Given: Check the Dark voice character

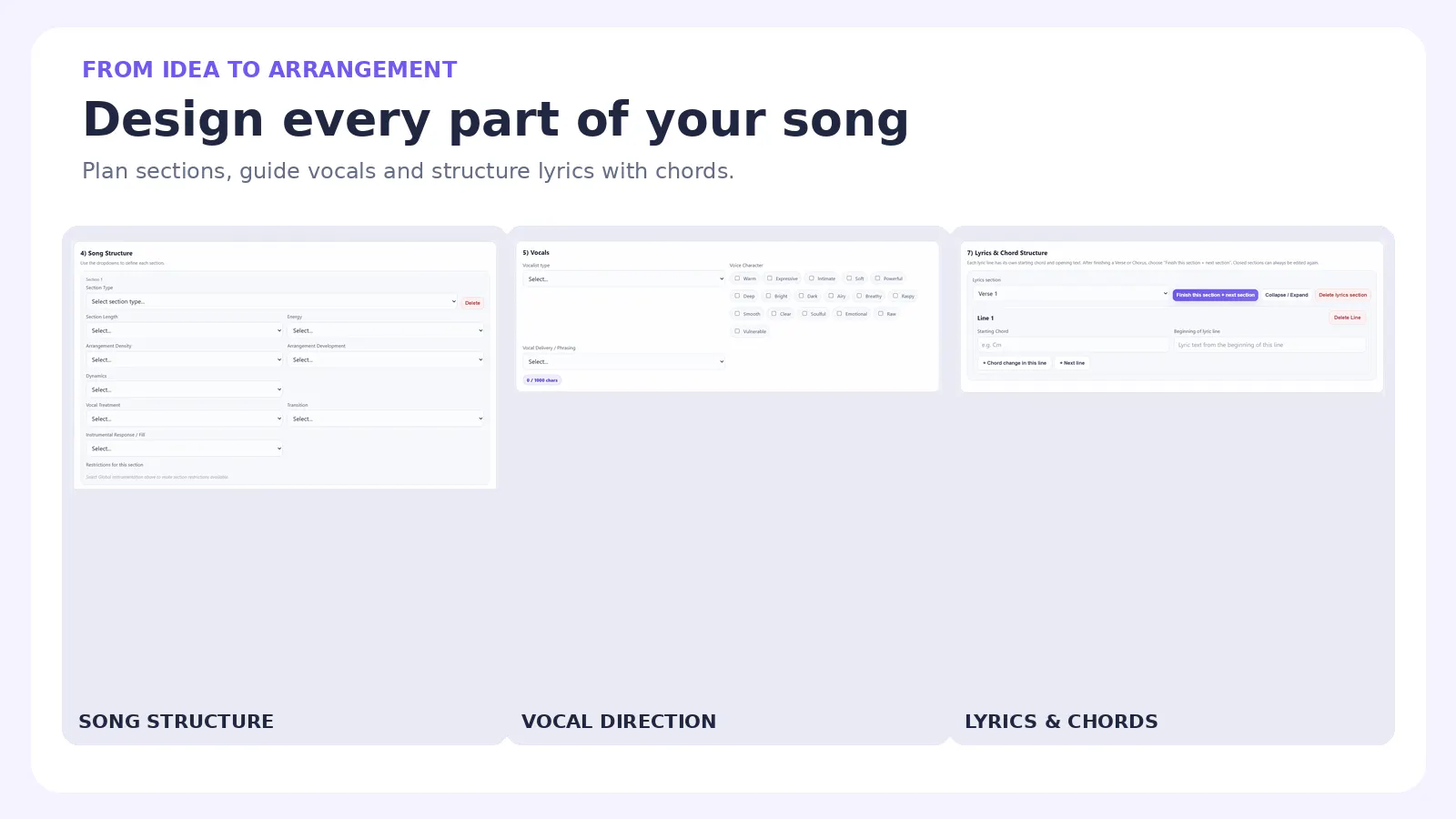Looking at the screenshot, I should [802, 296].
